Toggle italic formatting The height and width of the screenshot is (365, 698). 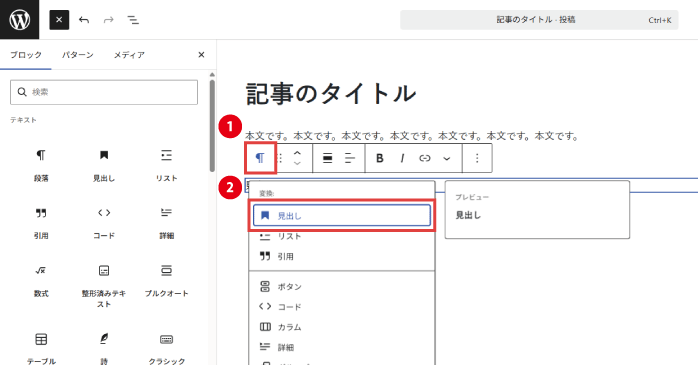pos(402,158)
